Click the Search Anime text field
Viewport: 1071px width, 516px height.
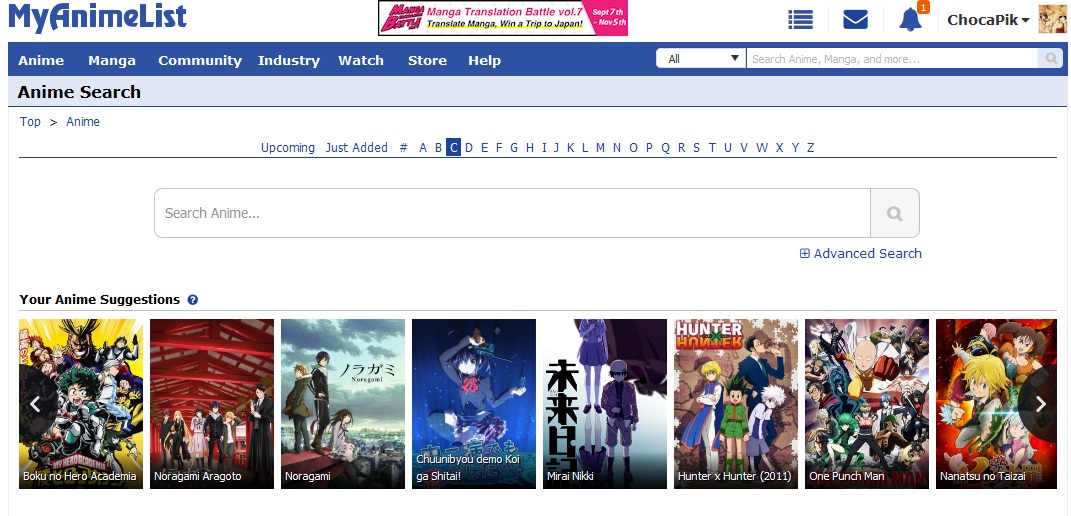click(x=512, y=213)
